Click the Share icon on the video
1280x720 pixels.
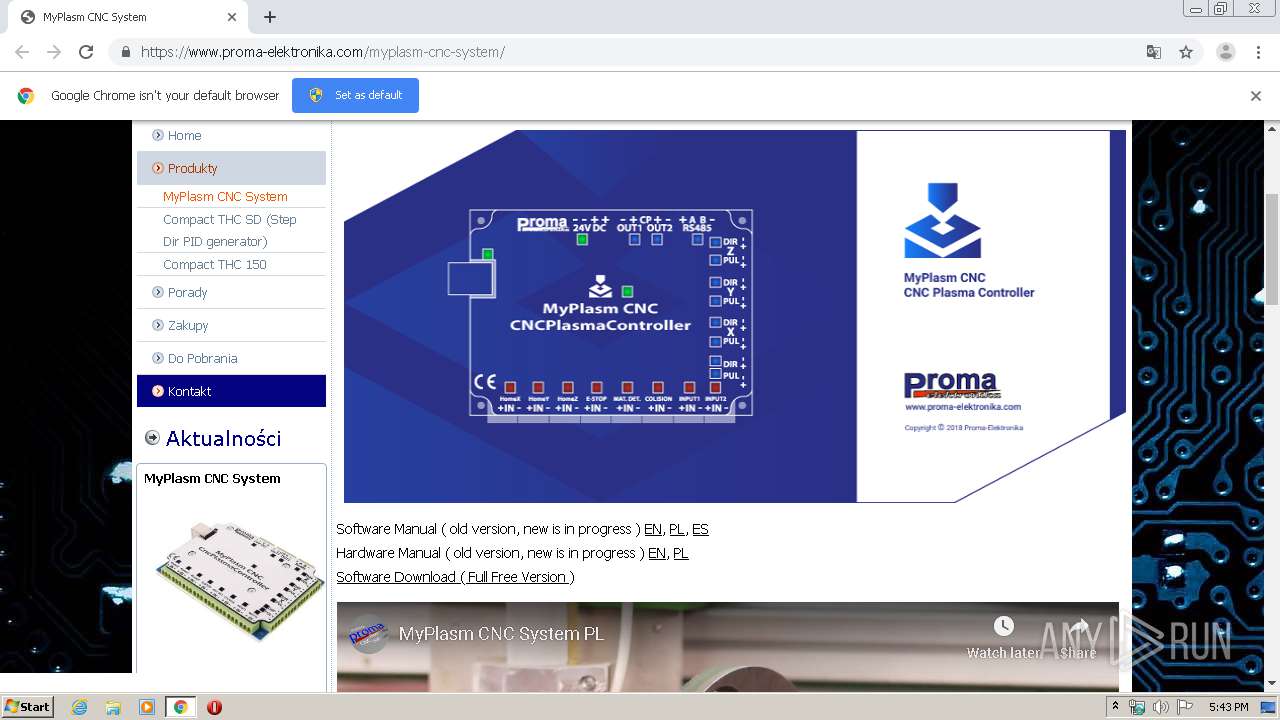(x=1078, y=627)
